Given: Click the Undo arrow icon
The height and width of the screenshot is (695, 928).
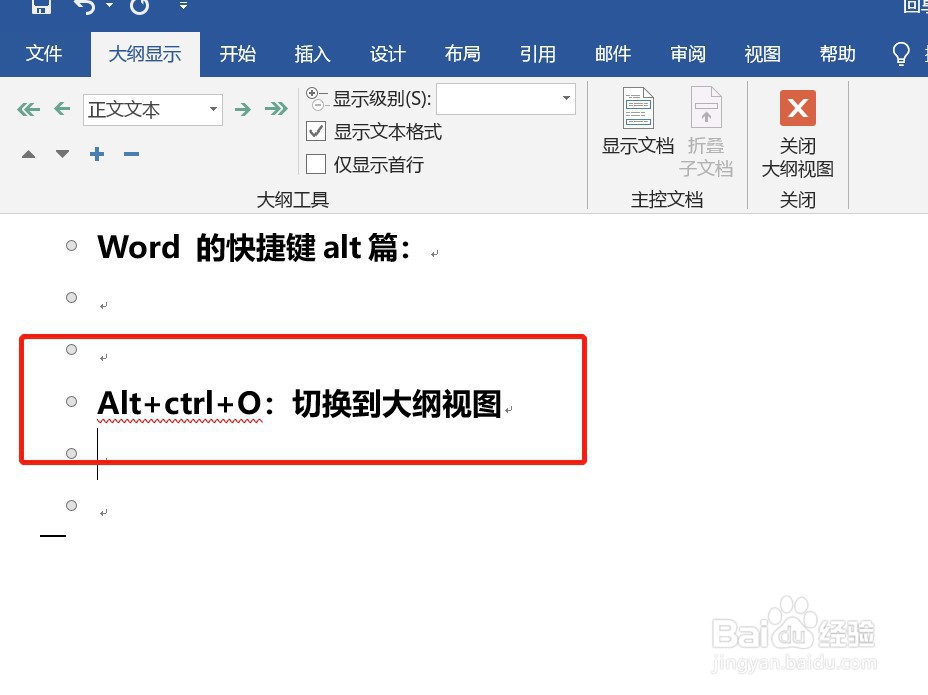Looking at the screenshot, I should click(85, 6).
